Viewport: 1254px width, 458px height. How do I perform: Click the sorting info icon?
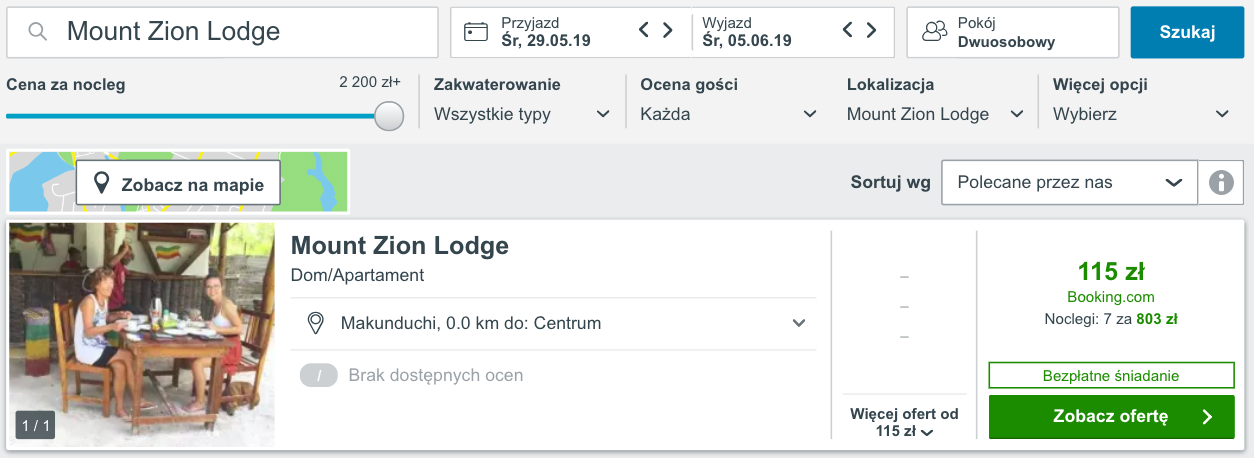click(1220, 183)
